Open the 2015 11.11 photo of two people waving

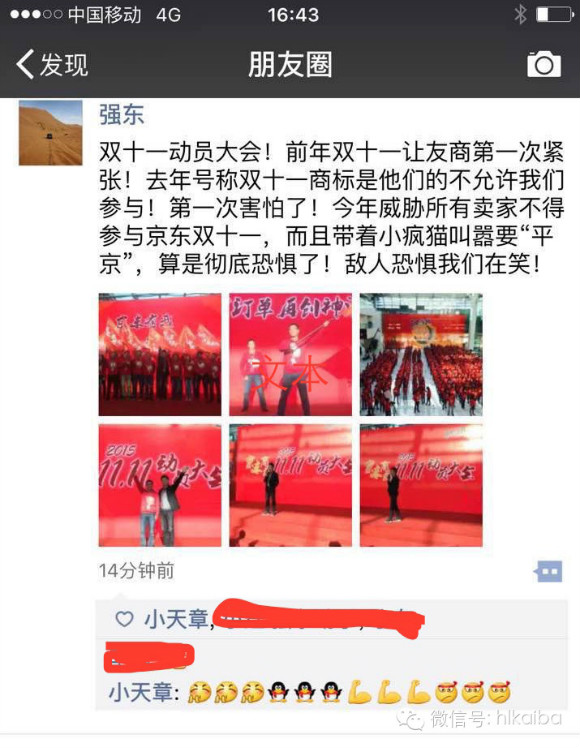(x=160, y=485)
